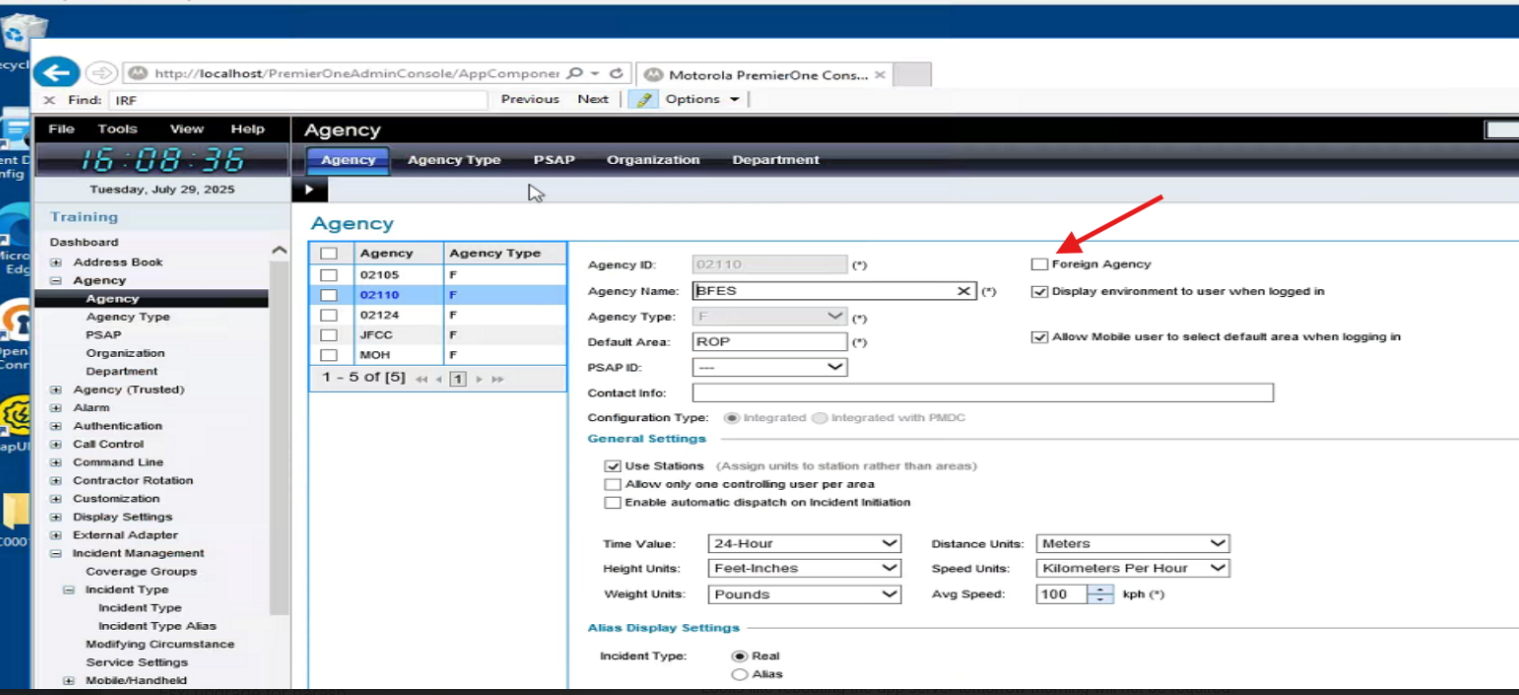Switch to the Department tab

(x=775, y=160)
